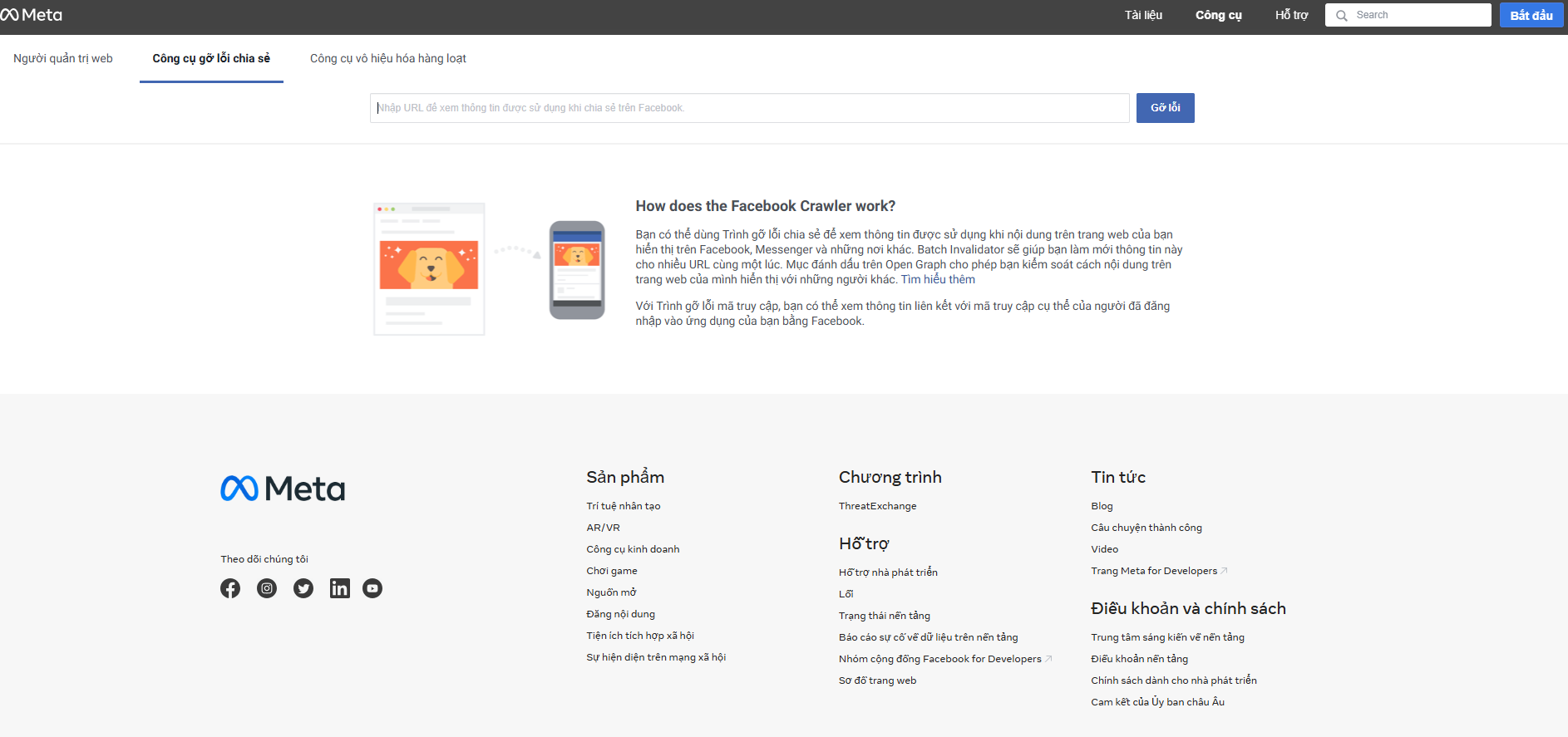Click the Meta logo in top bar
Image resolution: width=1568 pixels, height=737 pixels.
click(32, 15)
